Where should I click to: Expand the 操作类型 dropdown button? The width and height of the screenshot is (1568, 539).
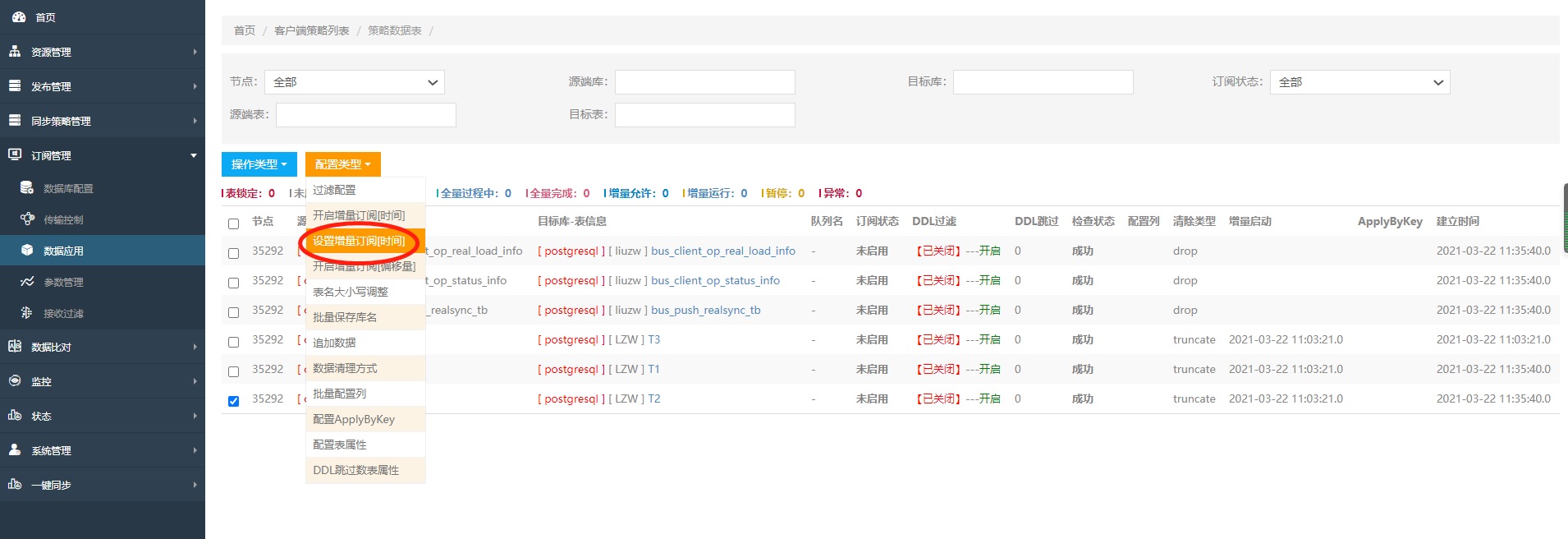259,164
